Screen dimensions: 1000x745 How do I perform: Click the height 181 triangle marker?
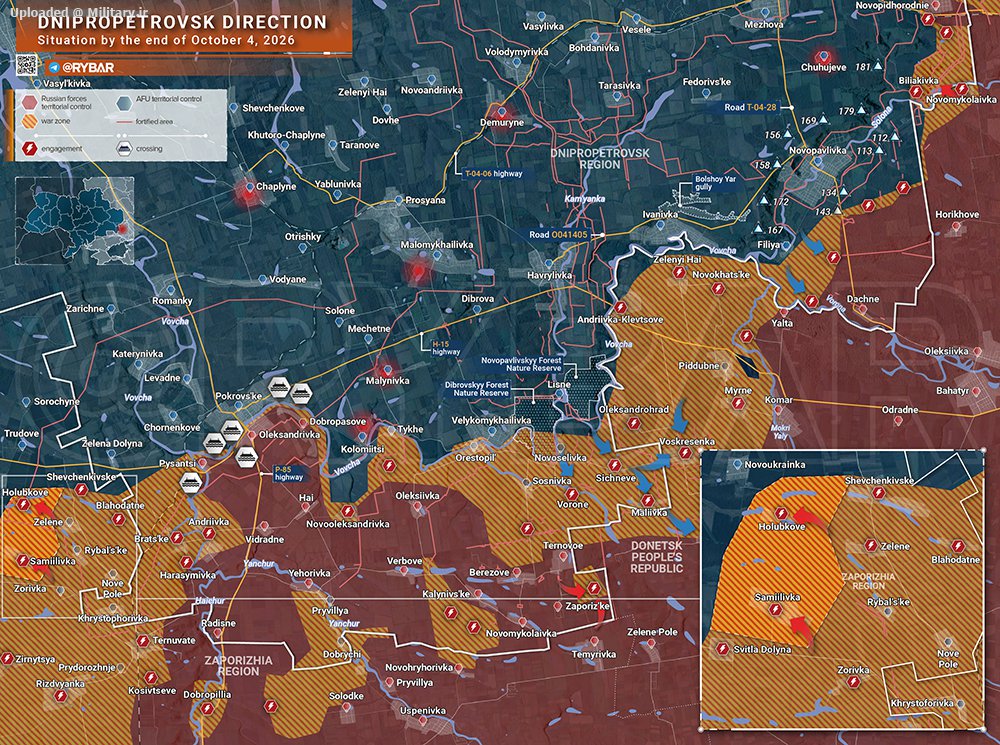point(879,66)
